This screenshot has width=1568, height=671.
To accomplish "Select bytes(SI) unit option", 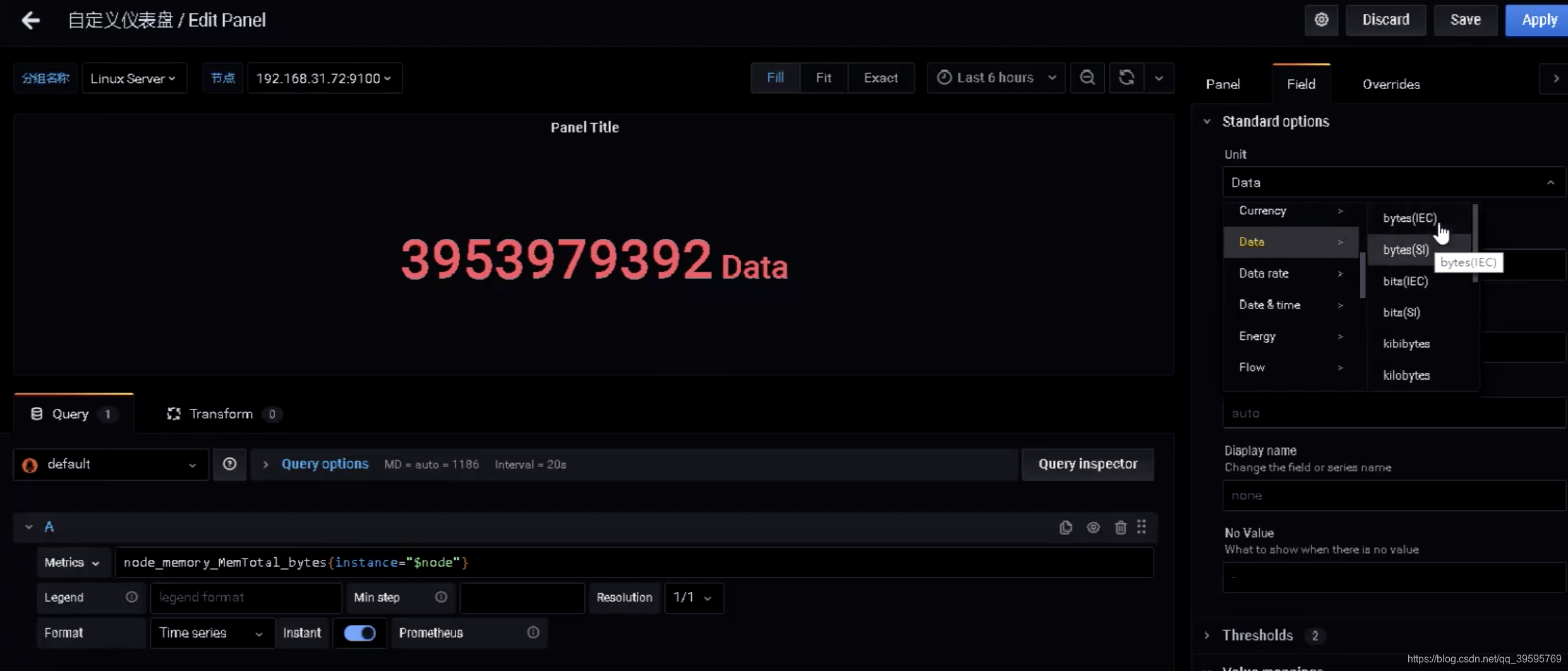I will (x=1419, y=250).
